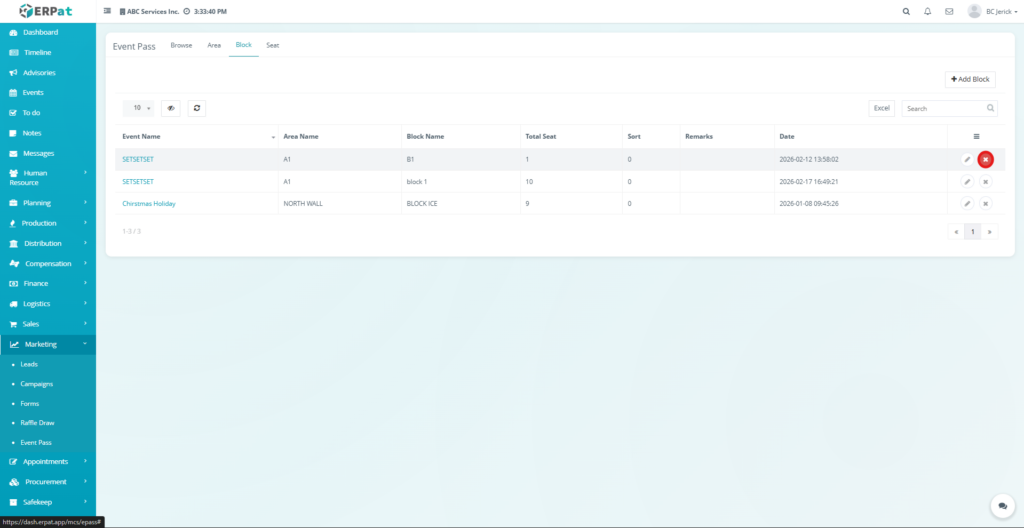Open the Christmas Holiday event link
Screen dimensions: 1024x528
pyautogui.click(x=149, y=204)
